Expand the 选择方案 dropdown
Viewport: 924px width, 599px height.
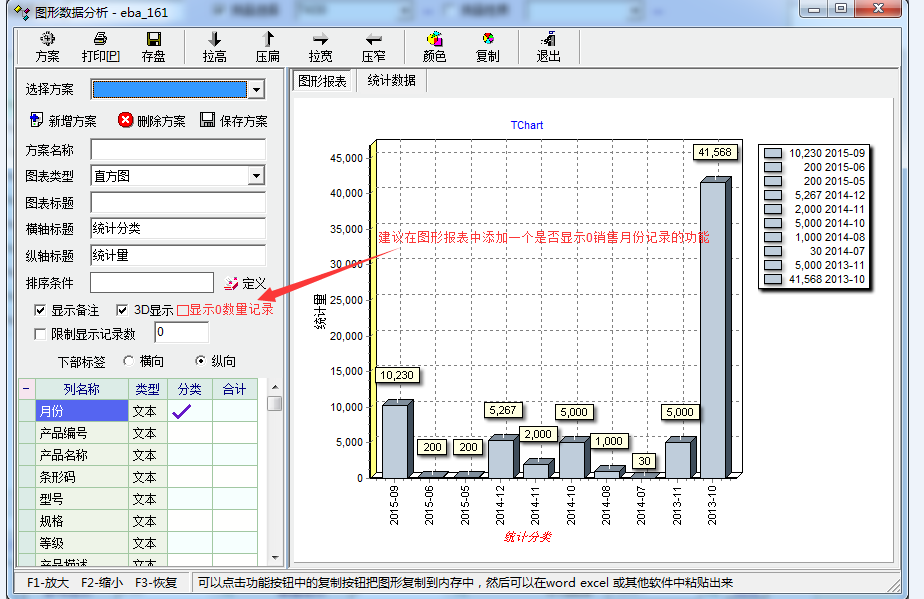coord(256,90)
